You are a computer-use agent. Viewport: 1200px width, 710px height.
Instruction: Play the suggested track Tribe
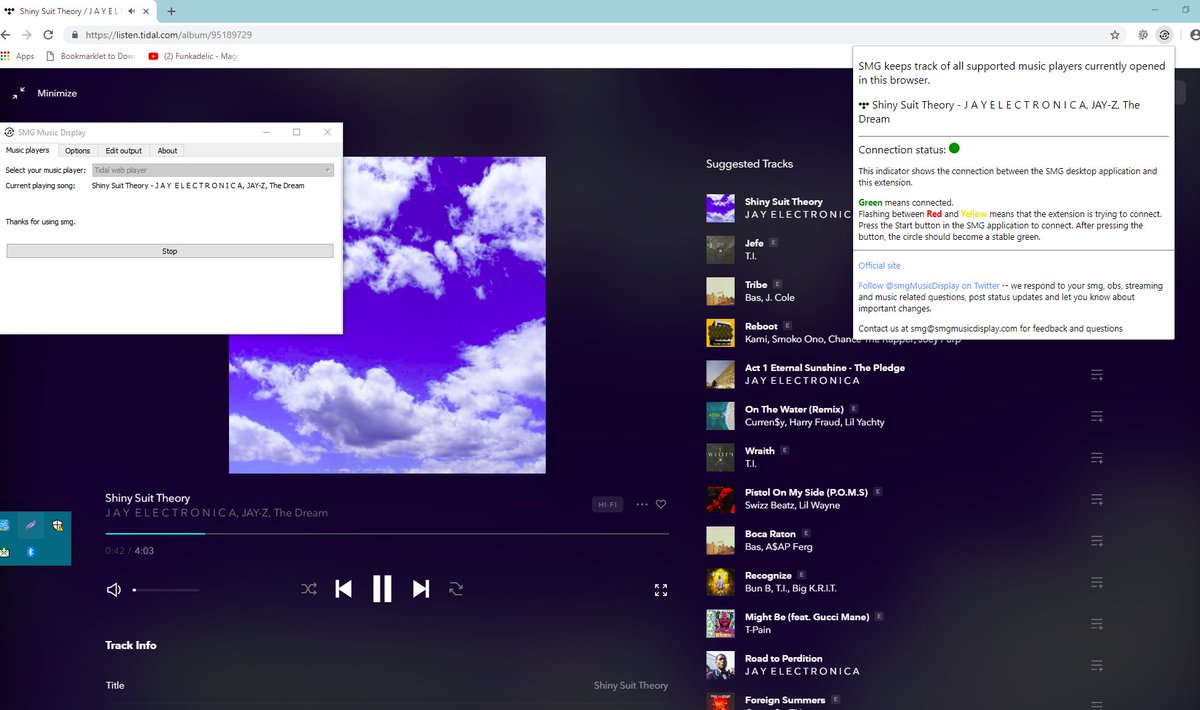tap(756, 284)
